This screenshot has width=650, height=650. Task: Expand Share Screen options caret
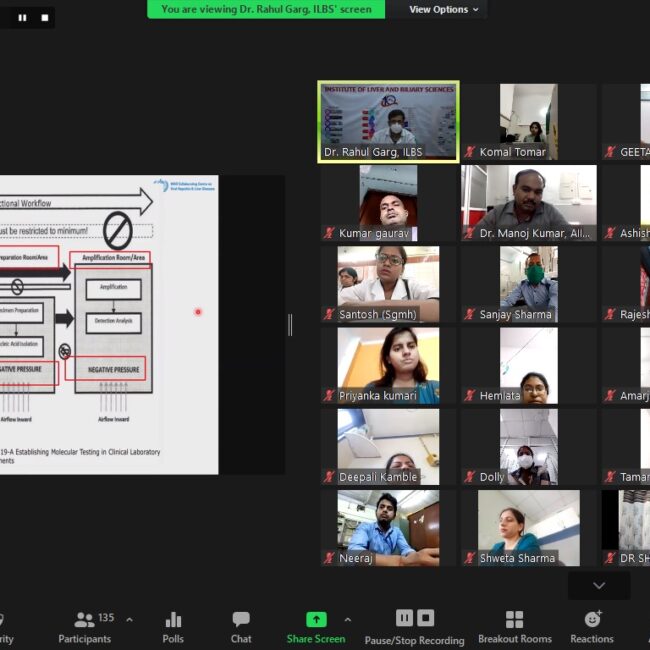click(347, 620)
